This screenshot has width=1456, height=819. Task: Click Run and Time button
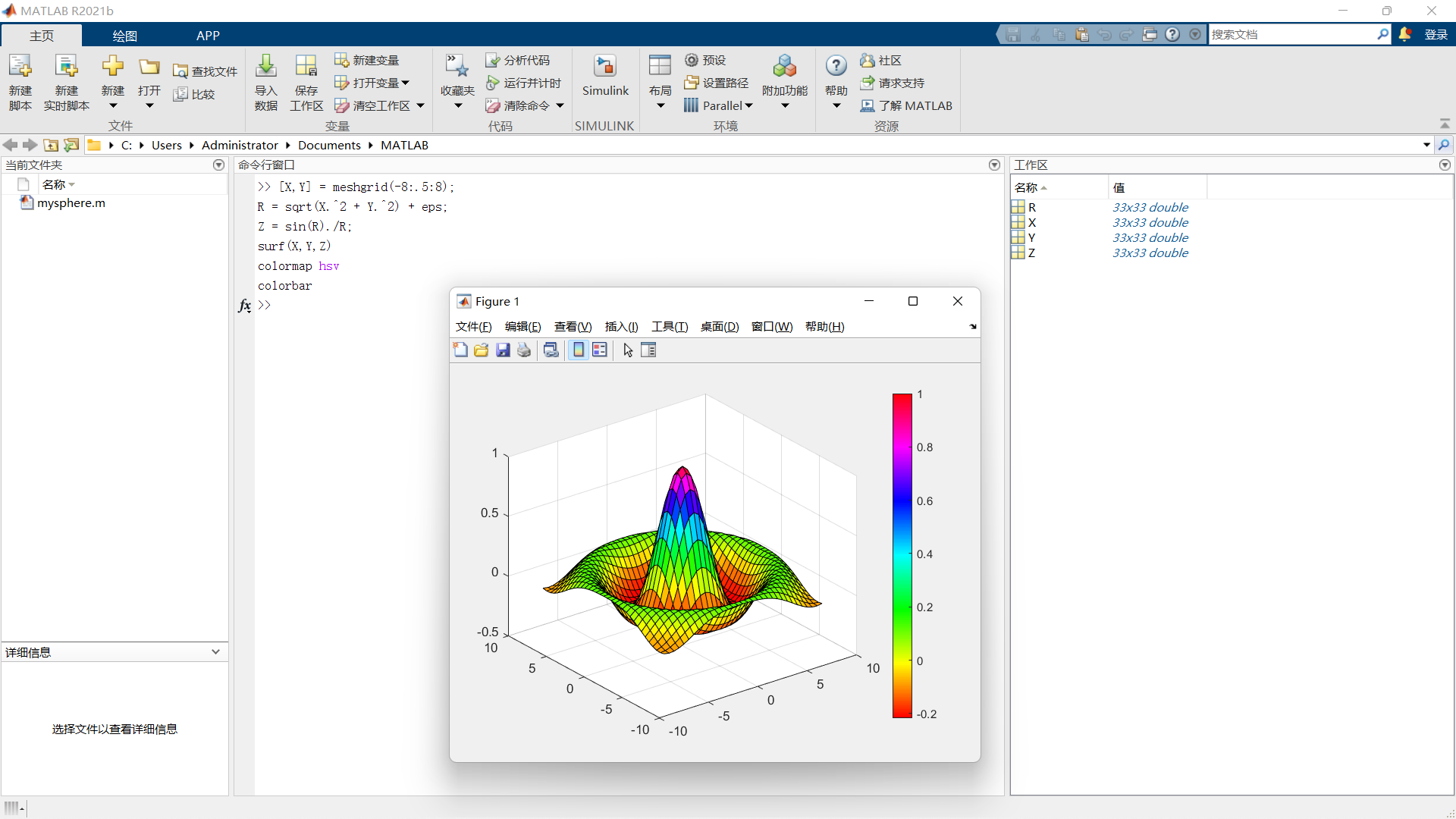click(x=523, y=83)
